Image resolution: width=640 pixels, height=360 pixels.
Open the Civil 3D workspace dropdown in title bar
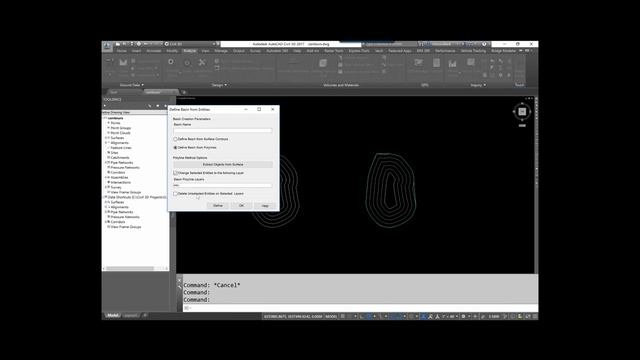[x=190, y=44]
